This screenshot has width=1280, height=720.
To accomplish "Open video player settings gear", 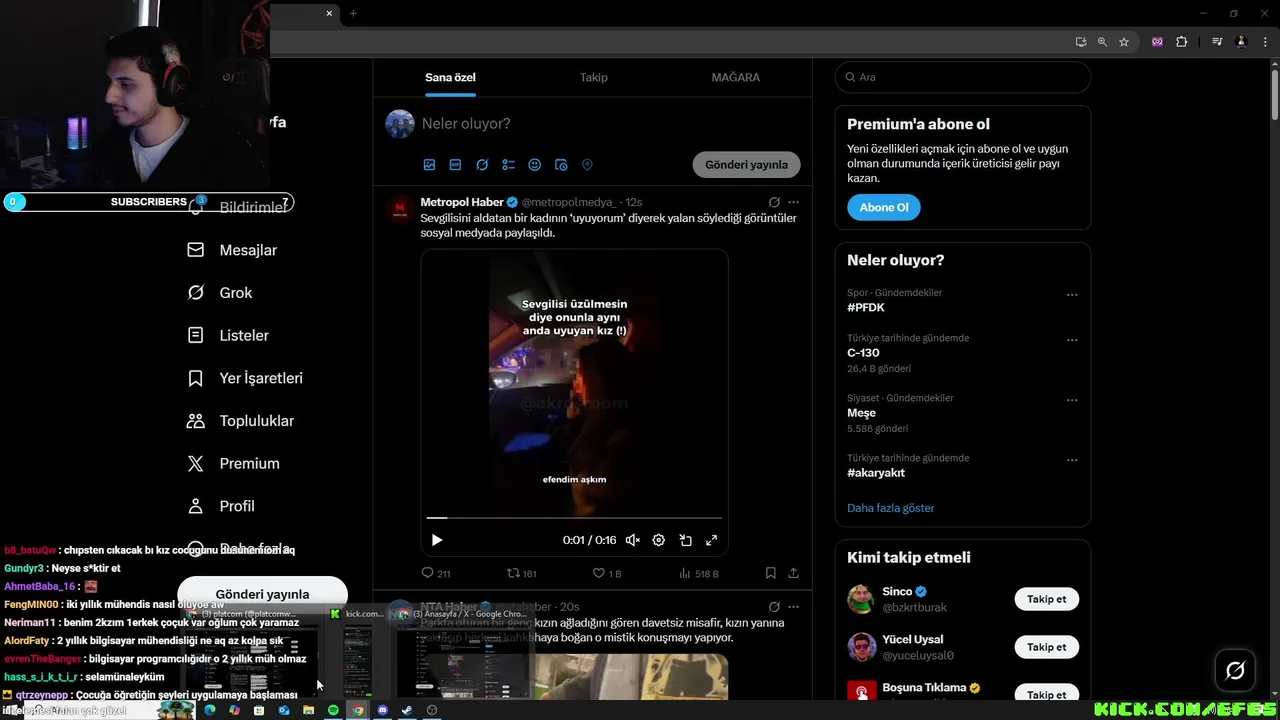I will coord(659,540).
